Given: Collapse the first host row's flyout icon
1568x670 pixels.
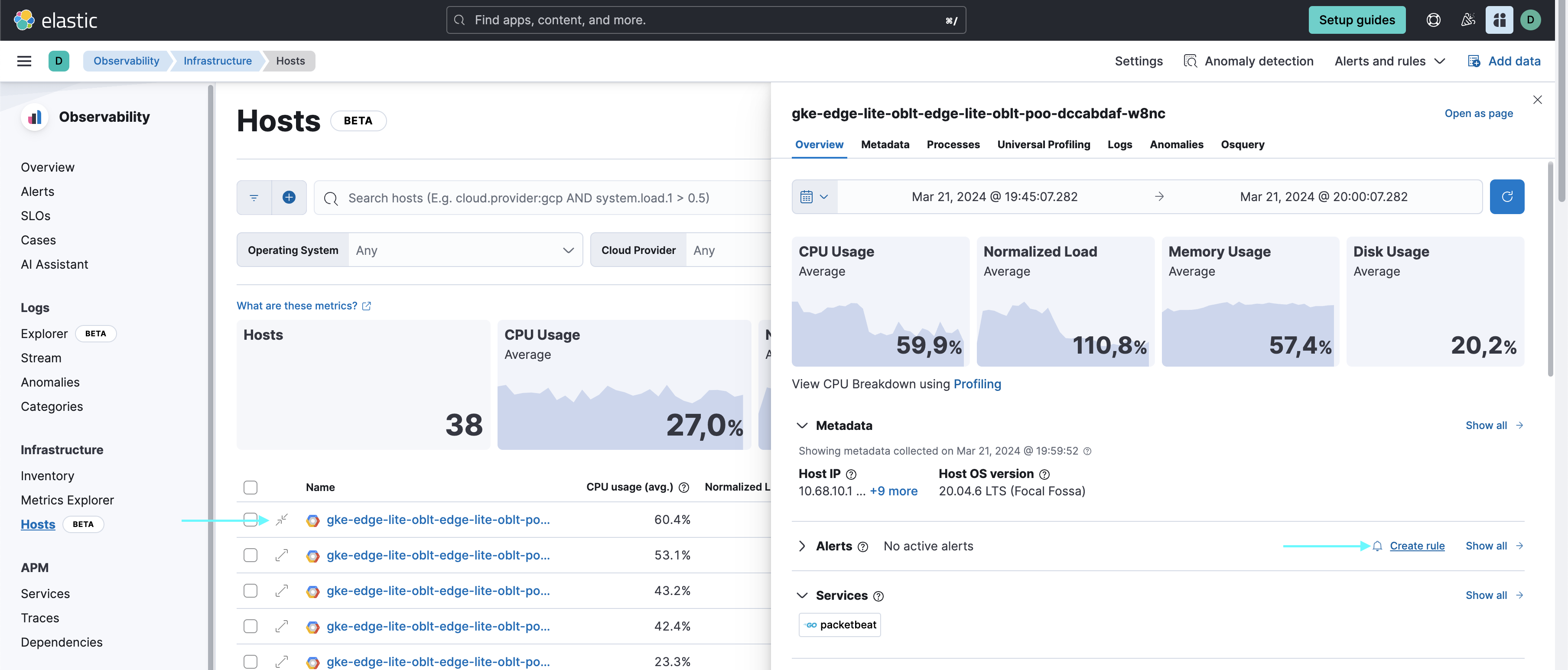Looking at the screenshot, I should pos(281,520).
